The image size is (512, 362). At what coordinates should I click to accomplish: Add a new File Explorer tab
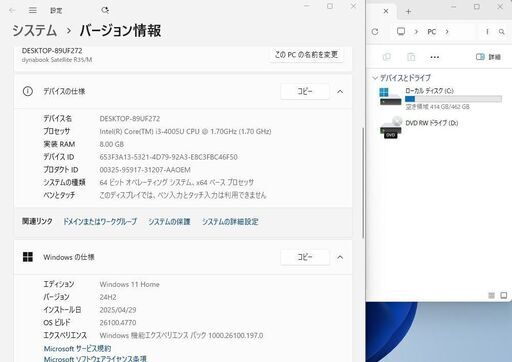pos(408,12)
